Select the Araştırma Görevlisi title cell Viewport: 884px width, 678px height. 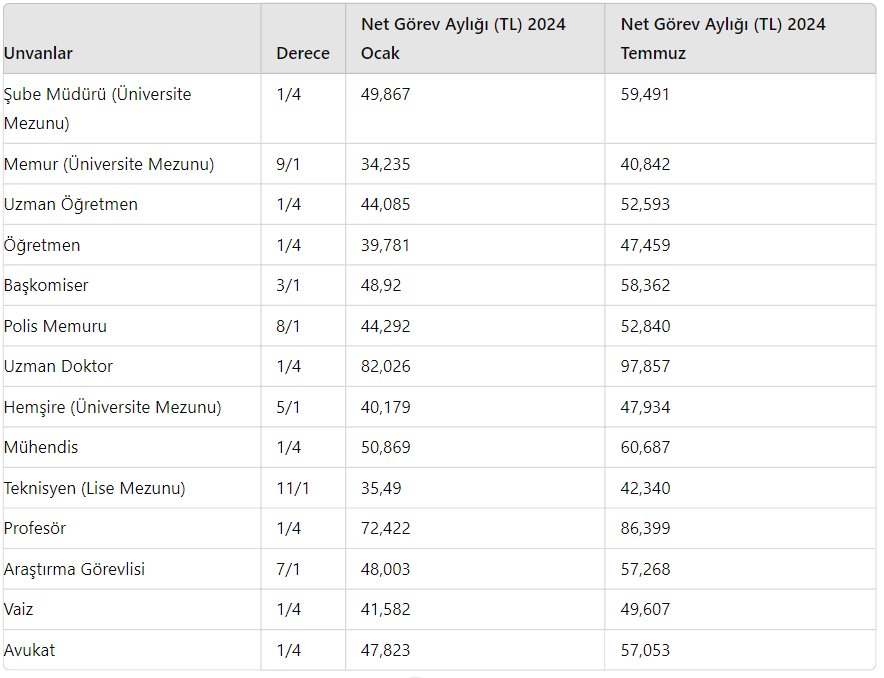75,570
